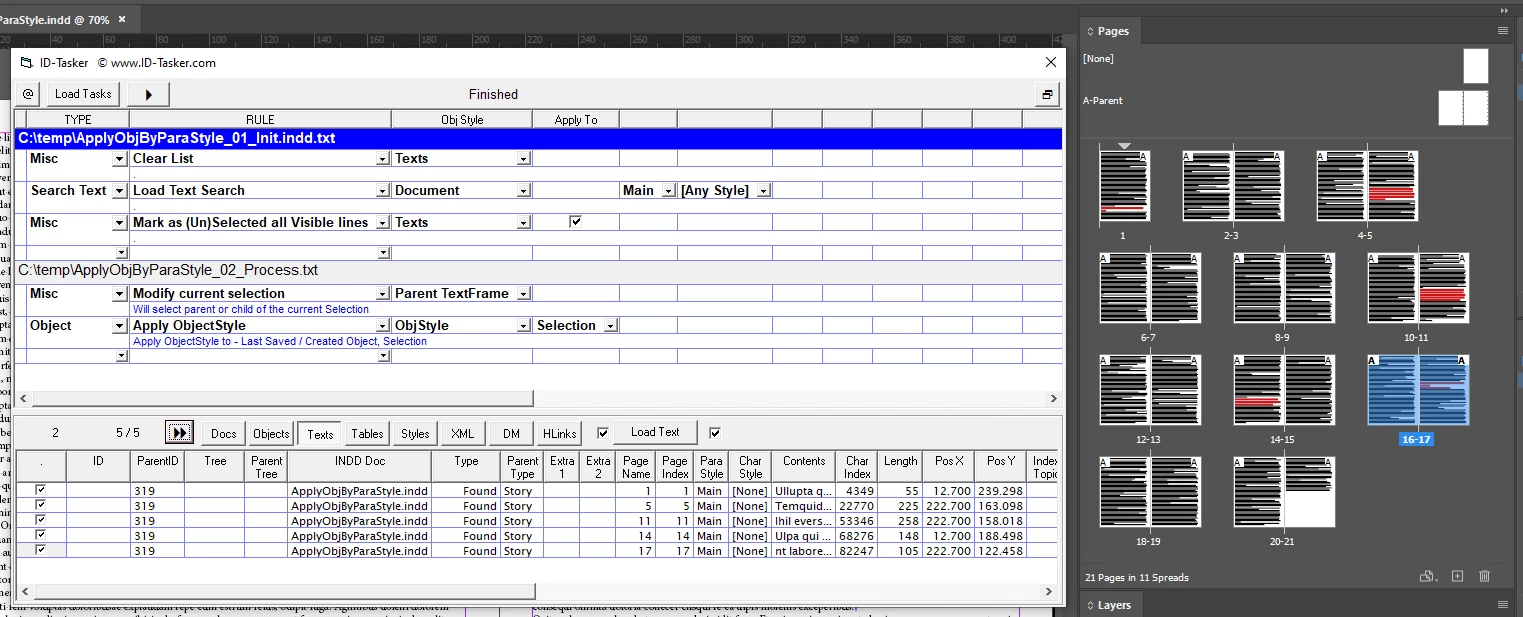Click the results table horizontal scrollbar
The image size is (1523, 617).
(285, 591)
